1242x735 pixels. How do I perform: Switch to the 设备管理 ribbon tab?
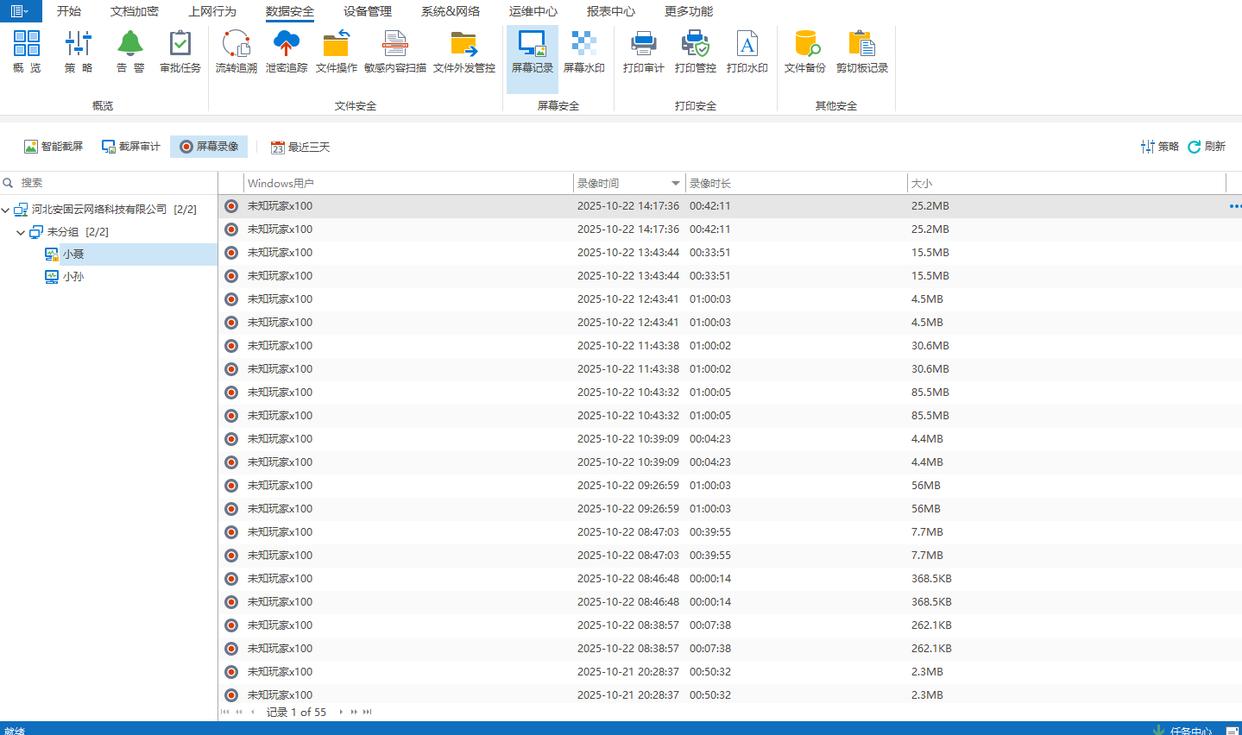(367, 12)
